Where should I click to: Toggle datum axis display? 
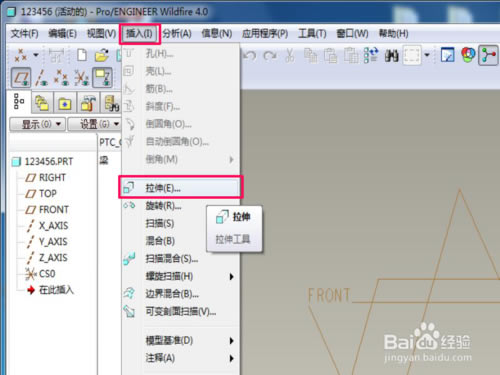pos(42,78)
